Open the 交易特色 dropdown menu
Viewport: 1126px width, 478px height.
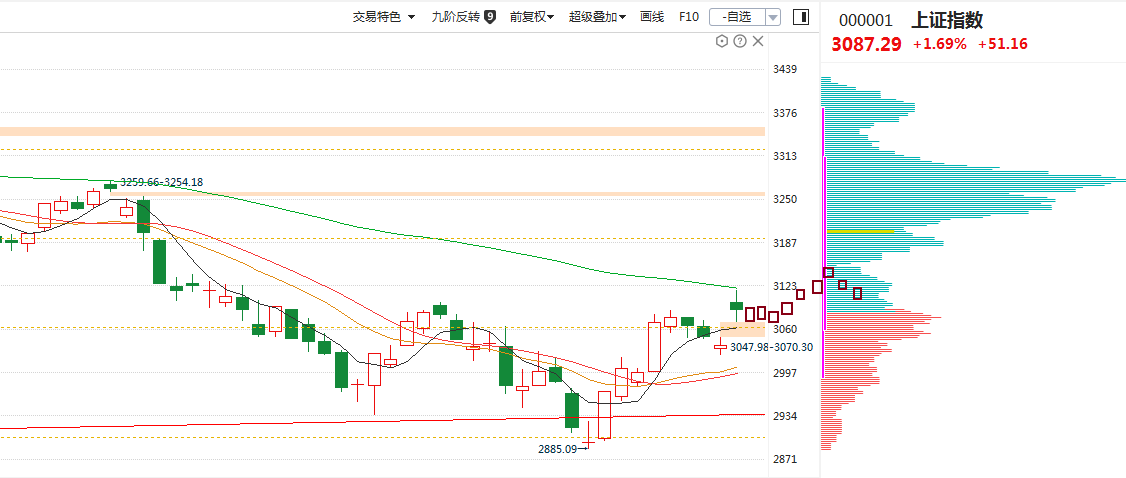coord(383,17)
